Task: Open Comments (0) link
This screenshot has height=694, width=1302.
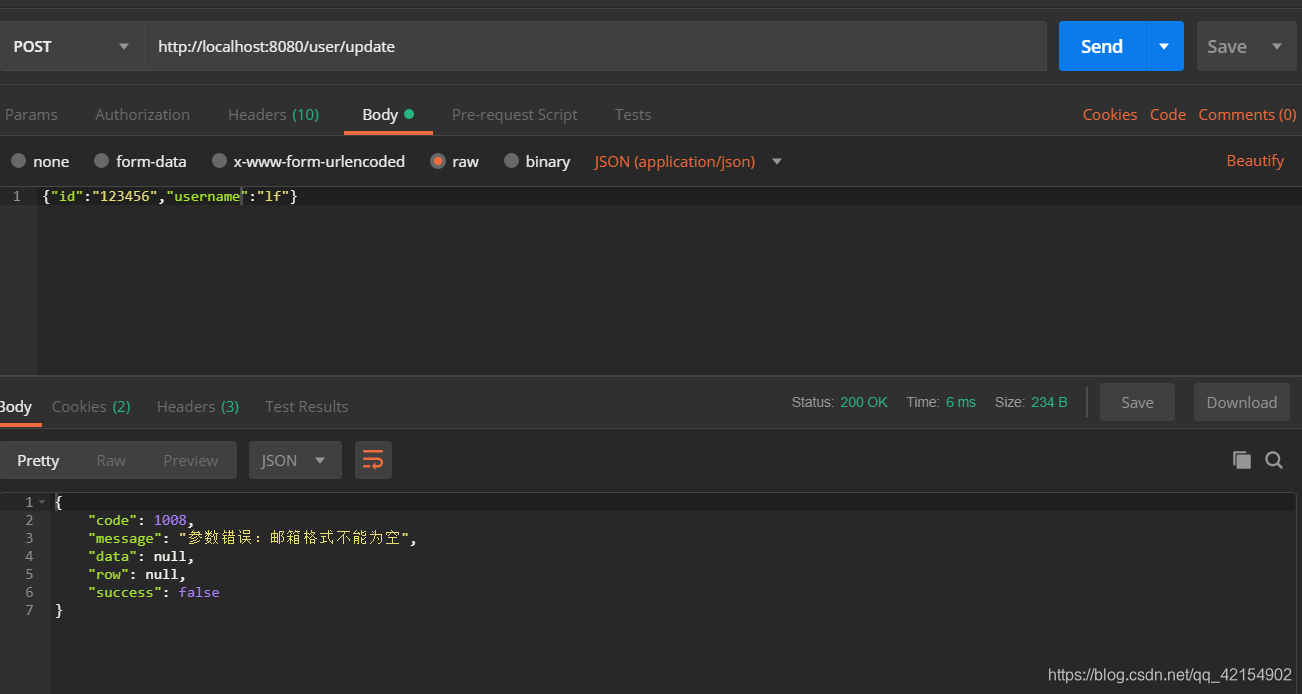Action: [1247, 114]
